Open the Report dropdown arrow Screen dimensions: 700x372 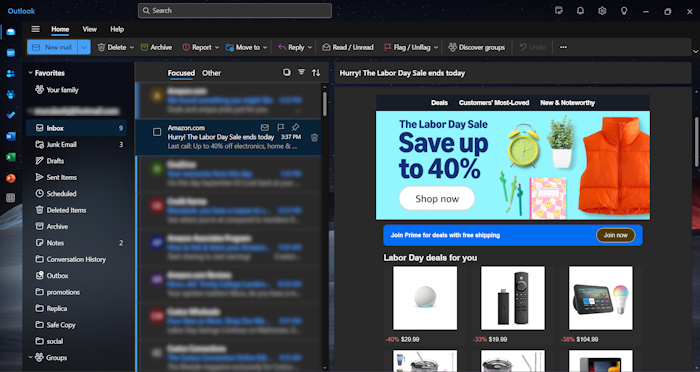(217, 47)
